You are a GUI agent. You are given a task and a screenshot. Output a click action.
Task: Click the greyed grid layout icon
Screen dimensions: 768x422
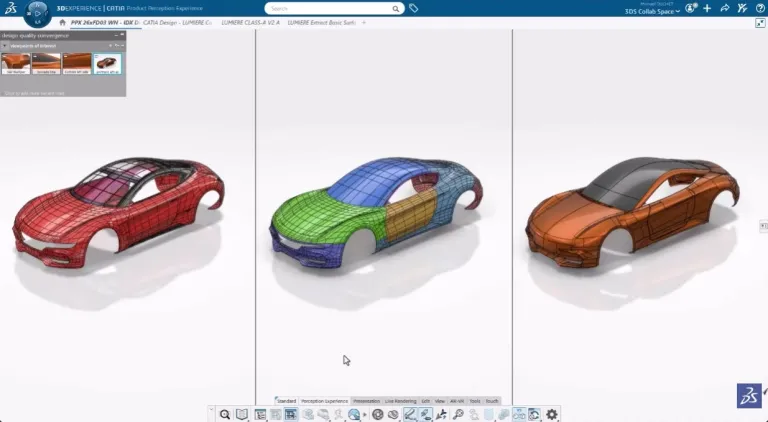(x=276, y=414)
